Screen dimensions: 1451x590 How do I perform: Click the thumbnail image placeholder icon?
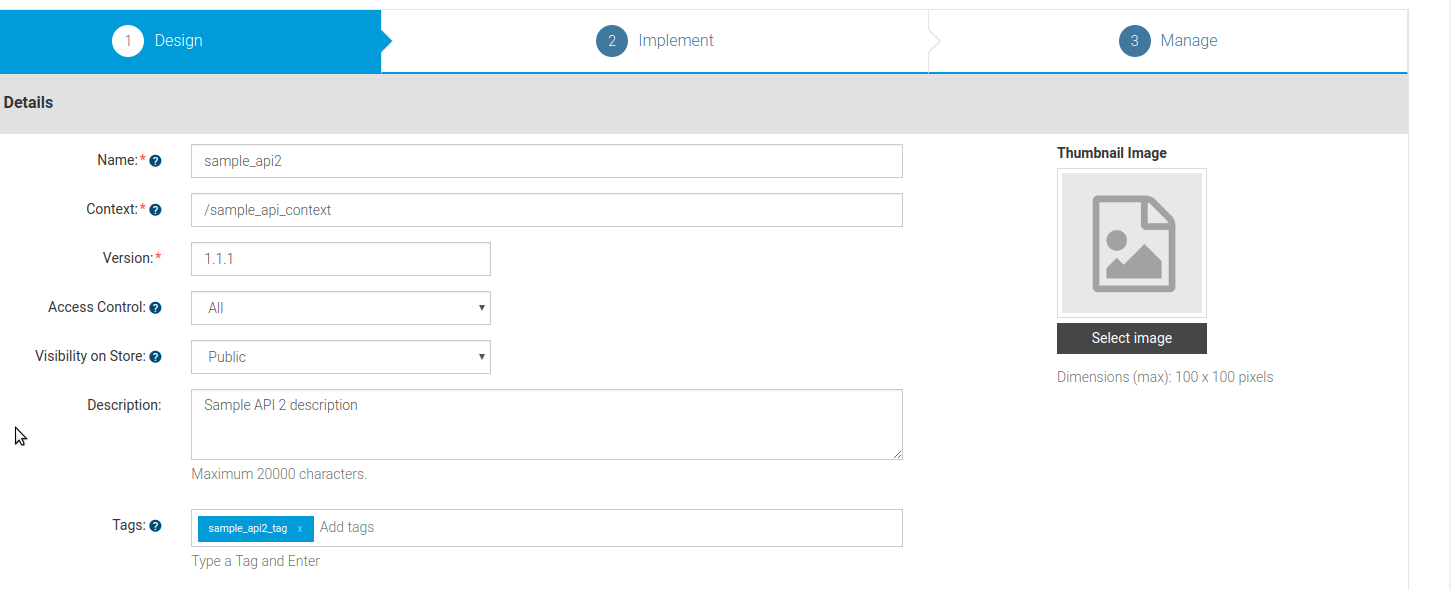[1131, 243]
